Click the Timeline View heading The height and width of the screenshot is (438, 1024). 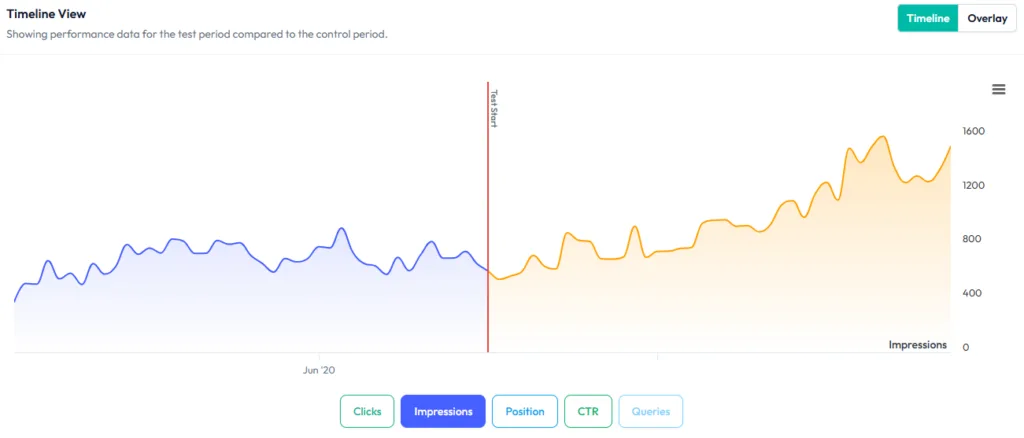(x=46, y=14)
